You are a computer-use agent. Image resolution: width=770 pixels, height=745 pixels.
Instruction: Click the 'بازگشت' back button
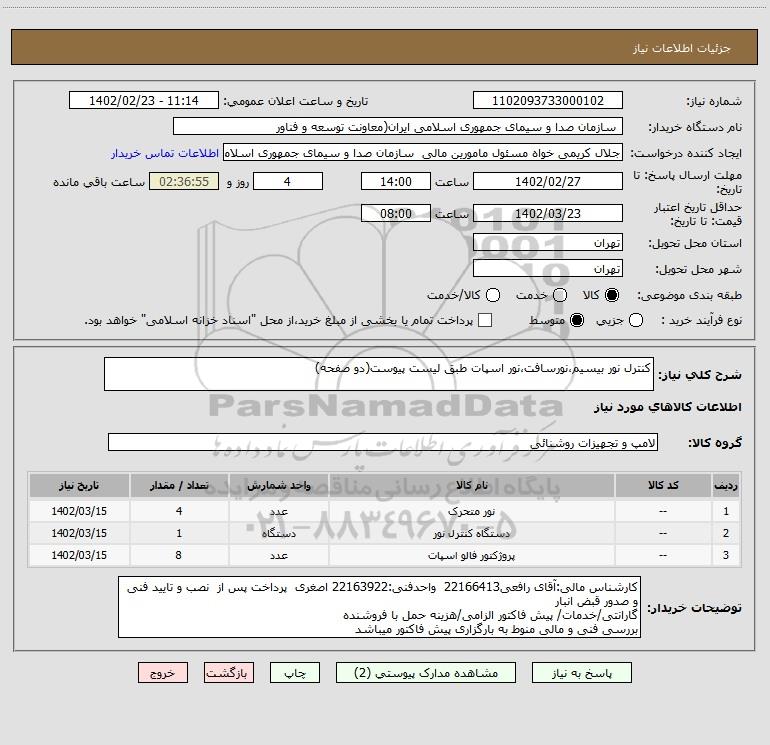pyautogui.click(x=229, y=673)
